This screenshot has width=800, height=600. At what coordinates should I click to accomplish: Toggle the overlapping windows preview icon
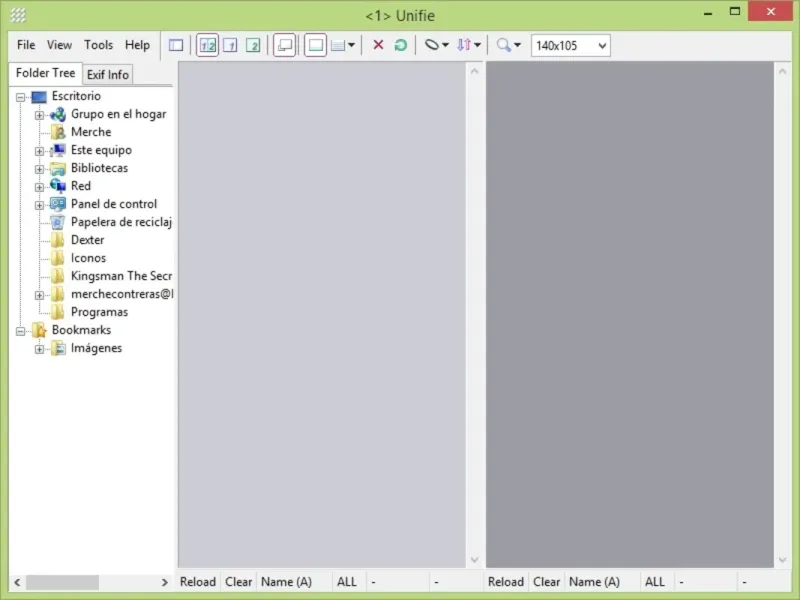pyautogui.click(x=285, y=45)
